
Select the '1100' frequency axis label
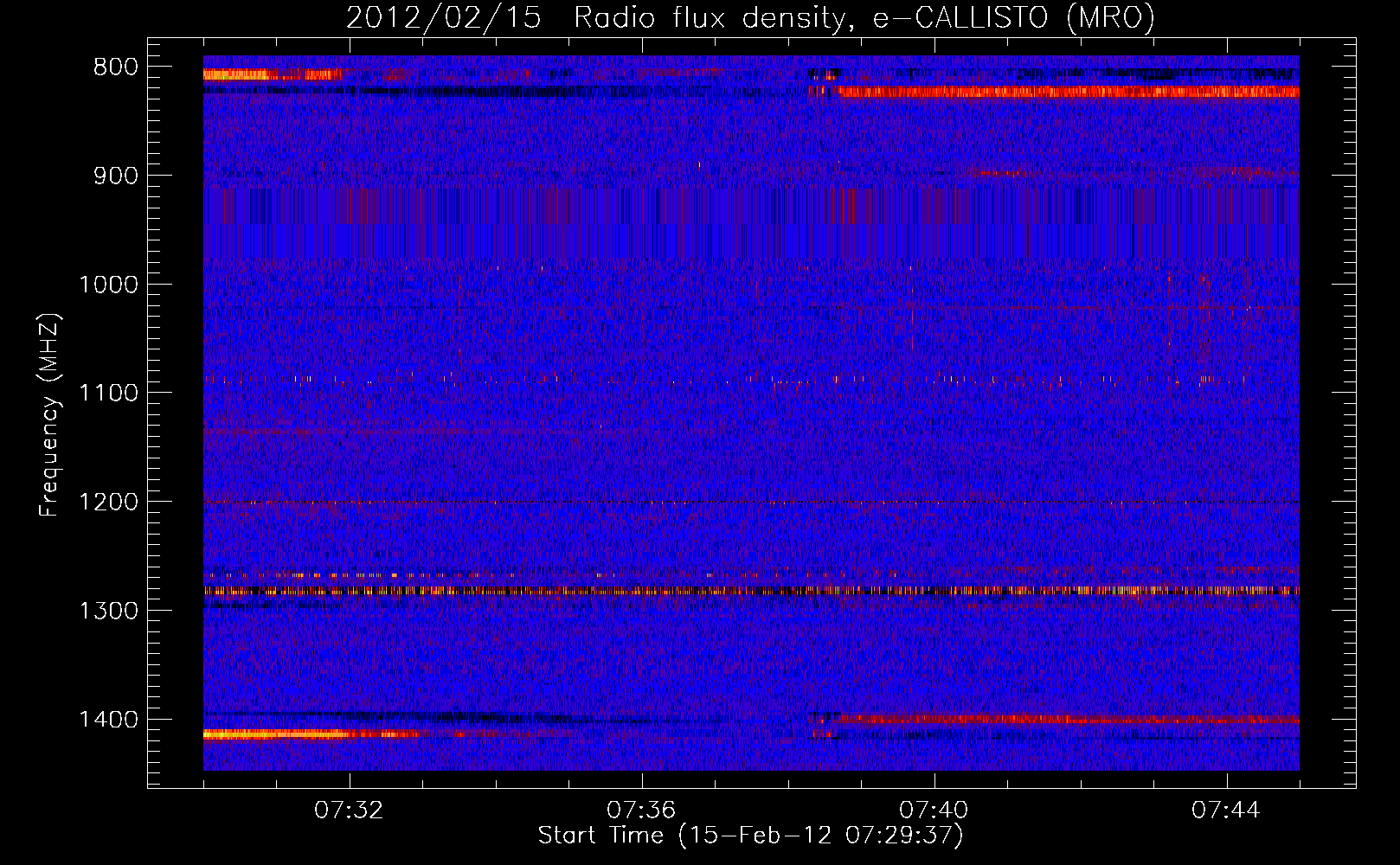point(109,394)
